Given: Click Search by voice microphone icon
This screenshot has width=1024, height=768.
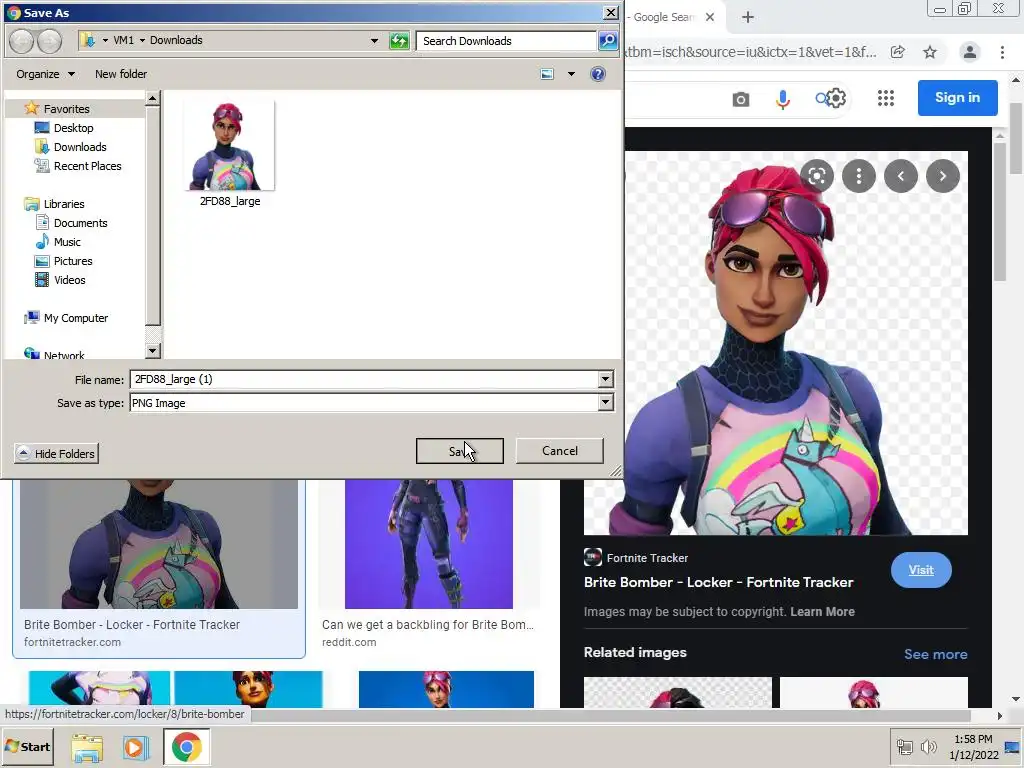Looking at the screenshot, I should click(x=782, y=99).
